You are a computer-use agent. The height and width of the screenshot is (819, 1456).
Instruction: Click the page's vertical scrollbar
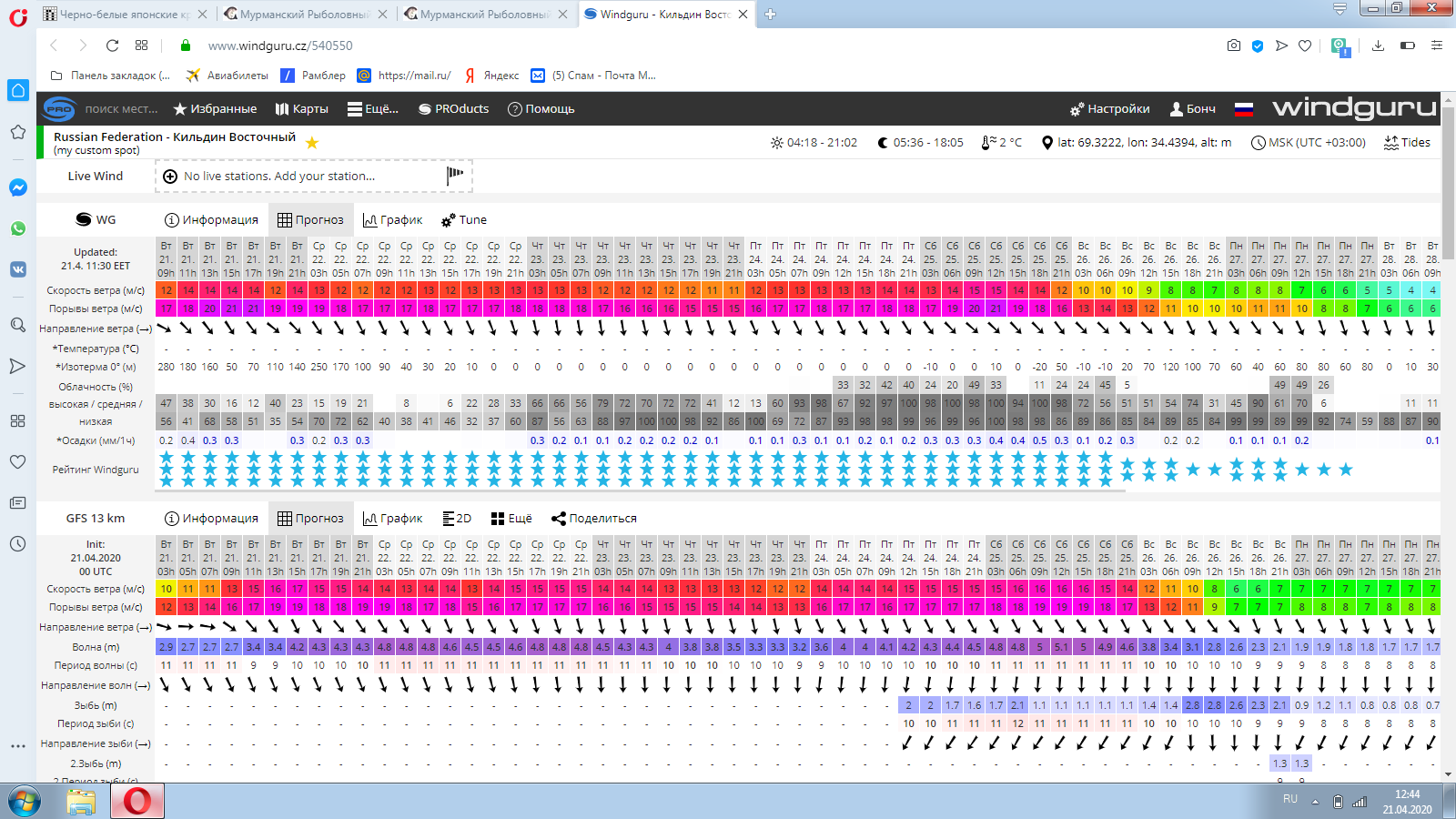[x=1448, y=364]
